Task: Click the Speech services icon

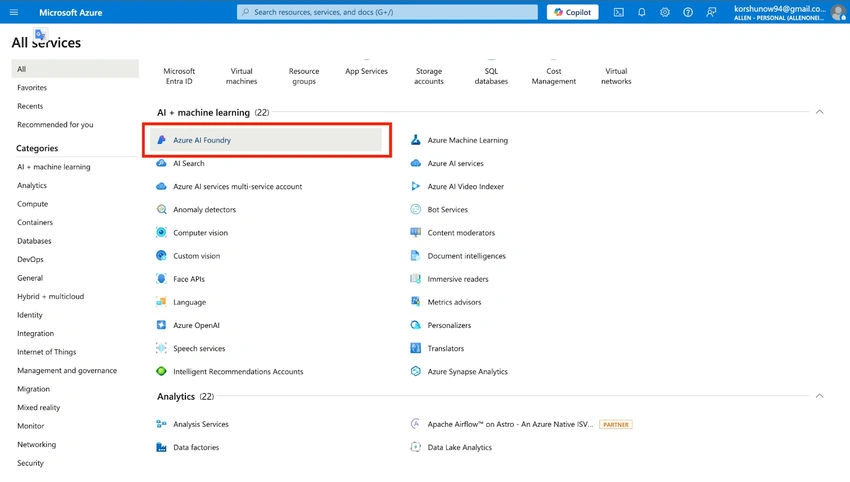Action: 162,348
